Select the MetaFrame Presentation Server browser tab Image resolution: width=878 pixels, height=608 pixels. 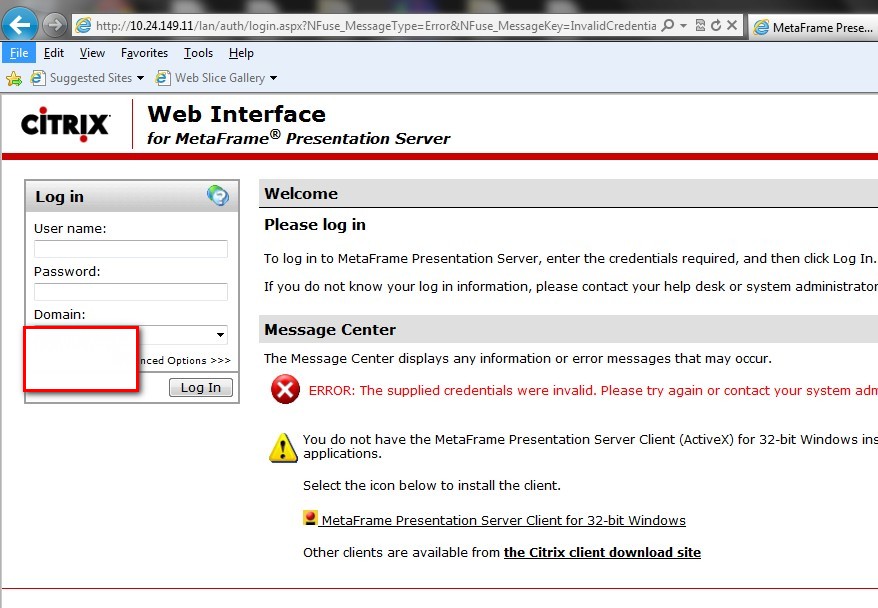pos(813,27)
